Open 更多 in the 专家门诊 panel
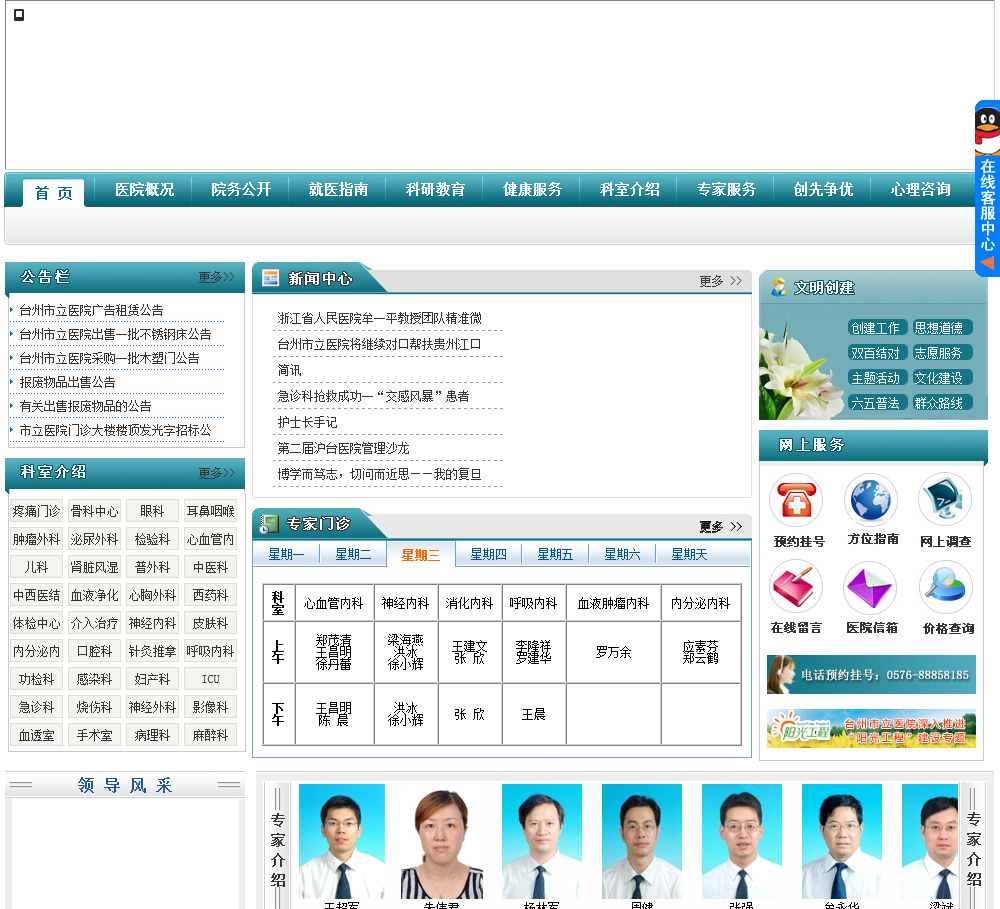Viewport: 1000px width, 909px height. coord(720,527)
